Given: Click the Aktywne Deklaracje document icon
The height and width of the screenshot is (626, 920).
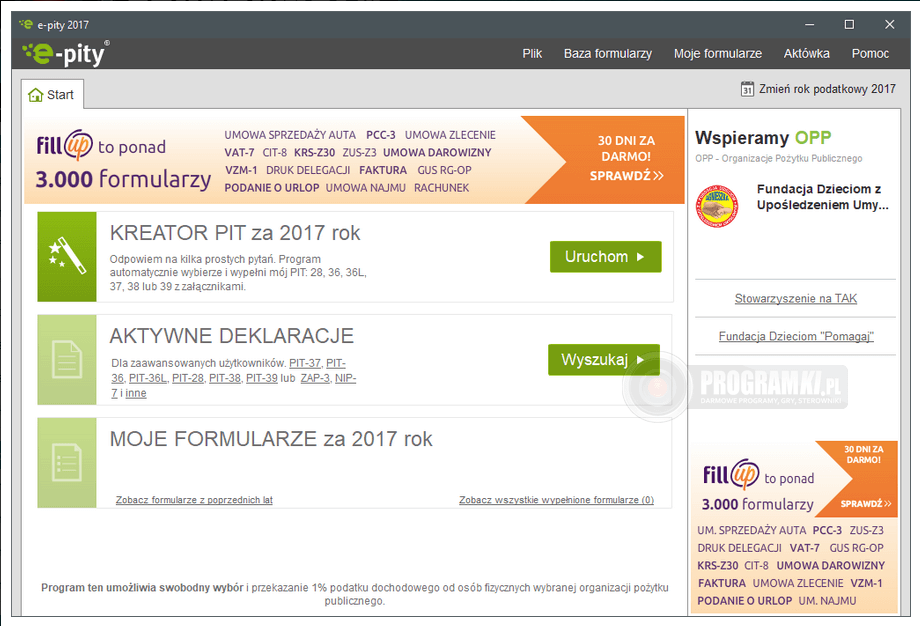Looking at the screenshot, I should (x=67, y=360).
